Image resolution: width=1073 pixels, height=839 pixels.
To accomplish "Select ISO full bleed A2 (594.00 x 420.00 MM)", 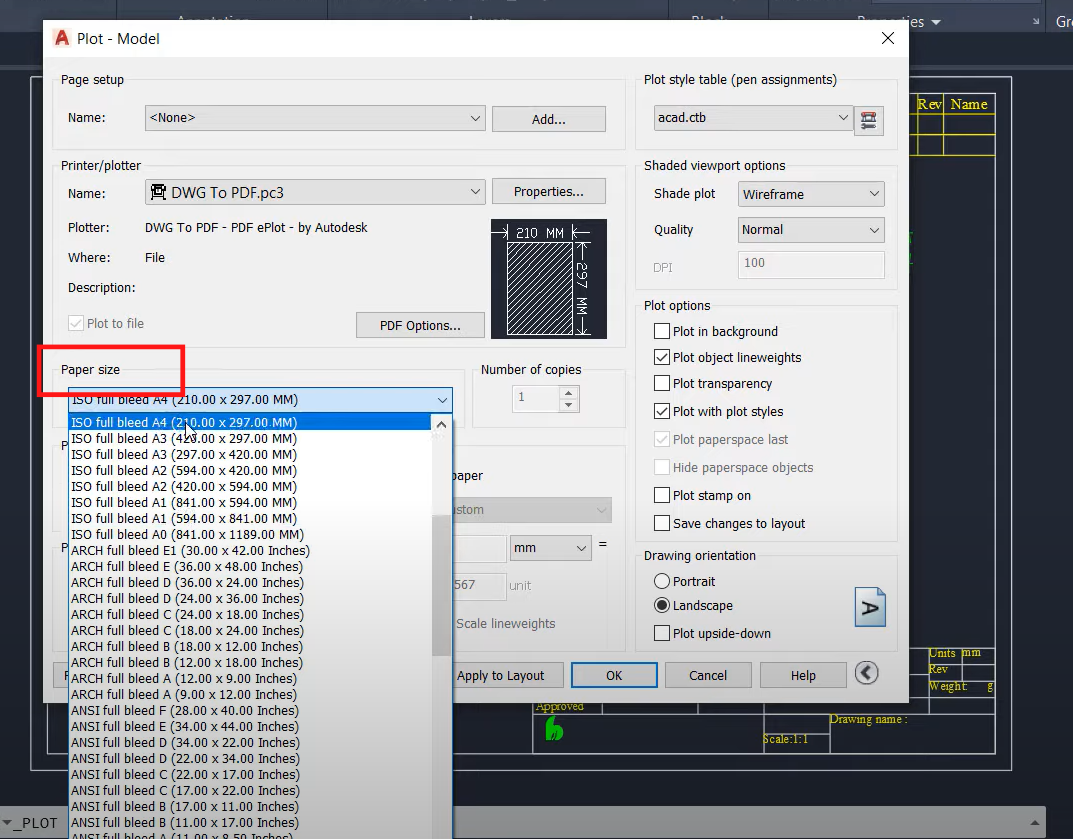I will [x=250, y=470].
